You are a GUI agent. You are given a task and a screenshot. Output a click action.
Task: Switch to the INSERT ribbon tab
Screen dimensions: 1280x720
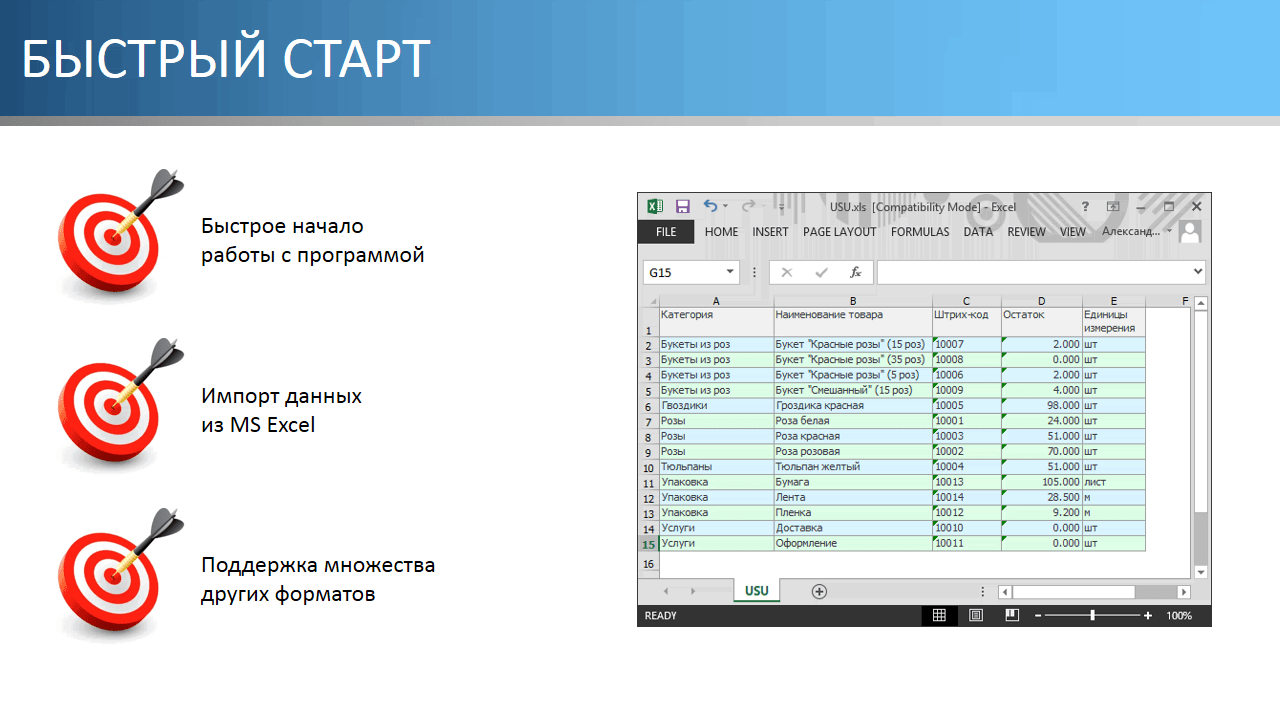click(x=770, y=232)
